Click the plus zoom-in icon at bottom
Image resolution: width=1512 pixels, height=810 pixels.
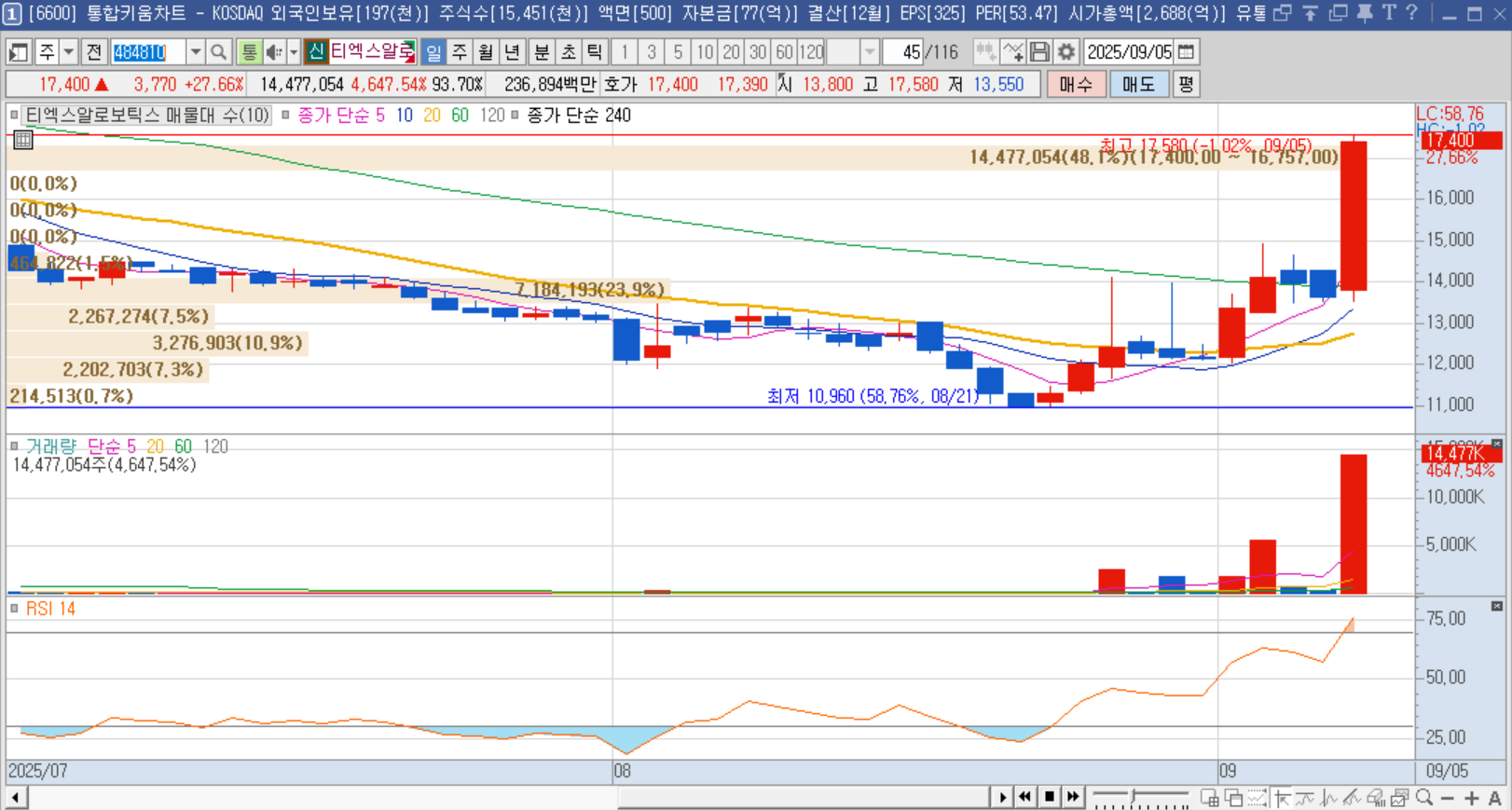click(1472, 798)
